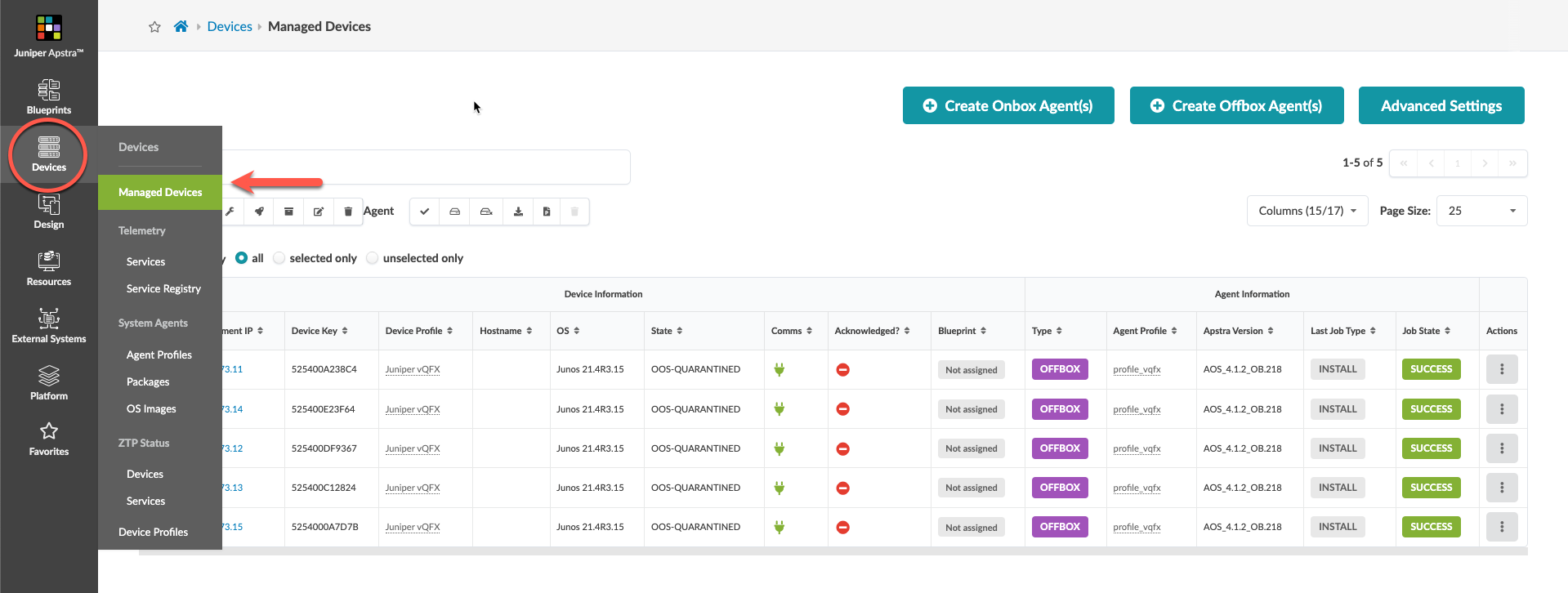1568x593 pixels.
Task: Click the drive-with-x device action icon
Action: click(x=486, y=212)
